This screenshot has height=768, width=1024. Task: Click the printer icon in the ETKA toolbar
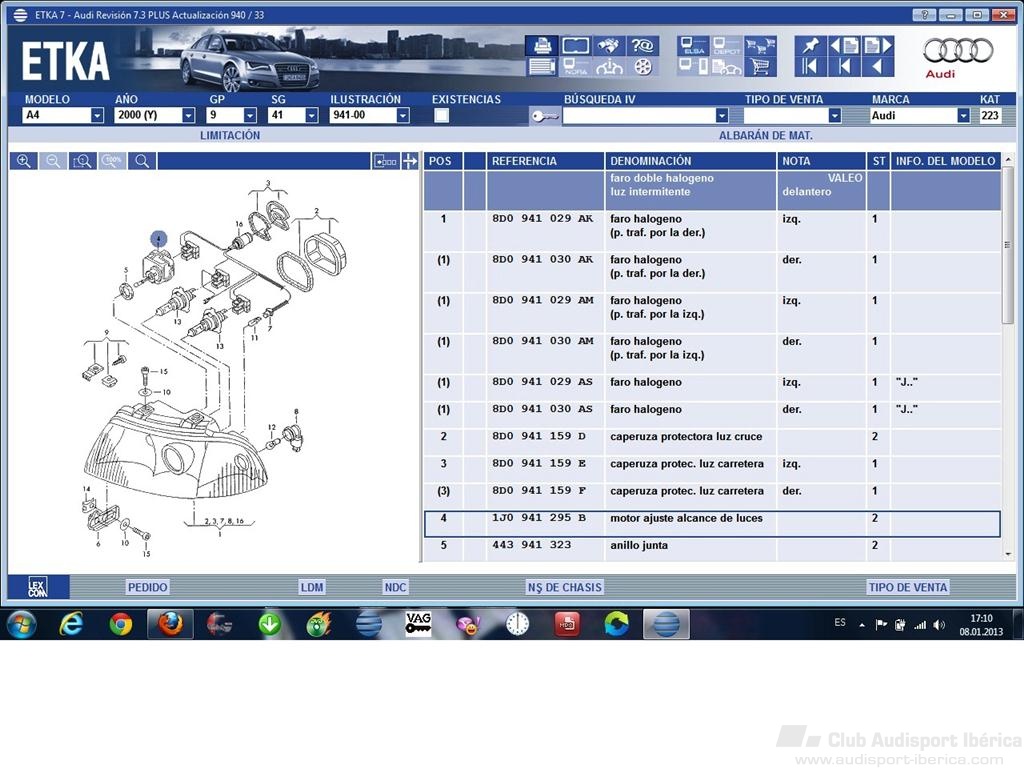(x=541, y=46)
